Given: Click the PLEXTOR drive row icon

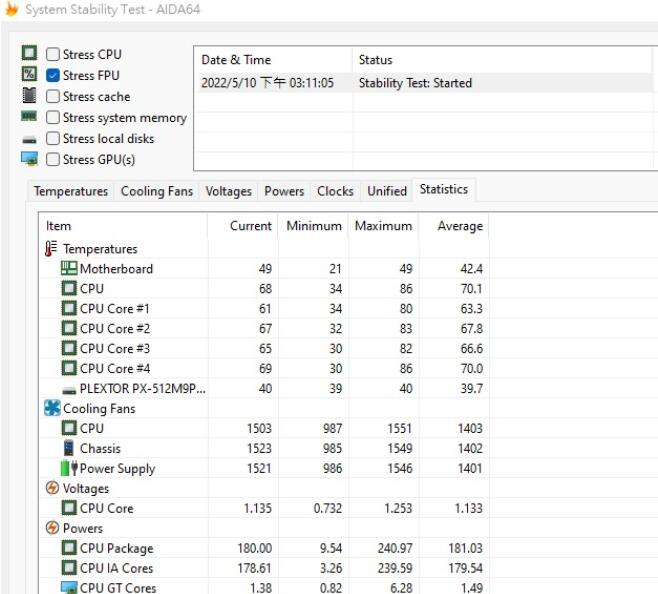Looking at the screenshot, I should point(69,389).
